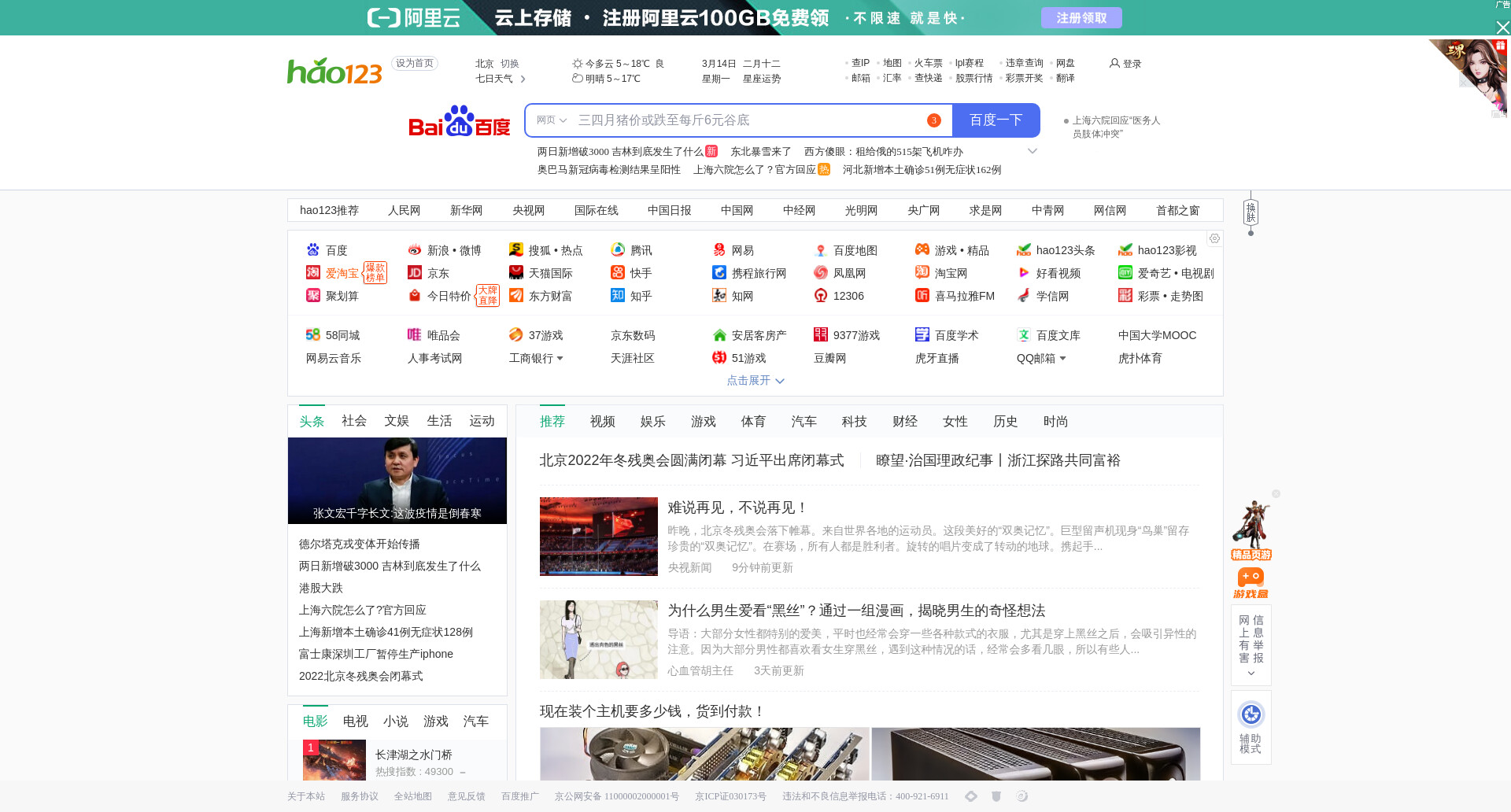Switch to the 文娱 news tab
This screenshot has height=812, width=1511.
397,421
